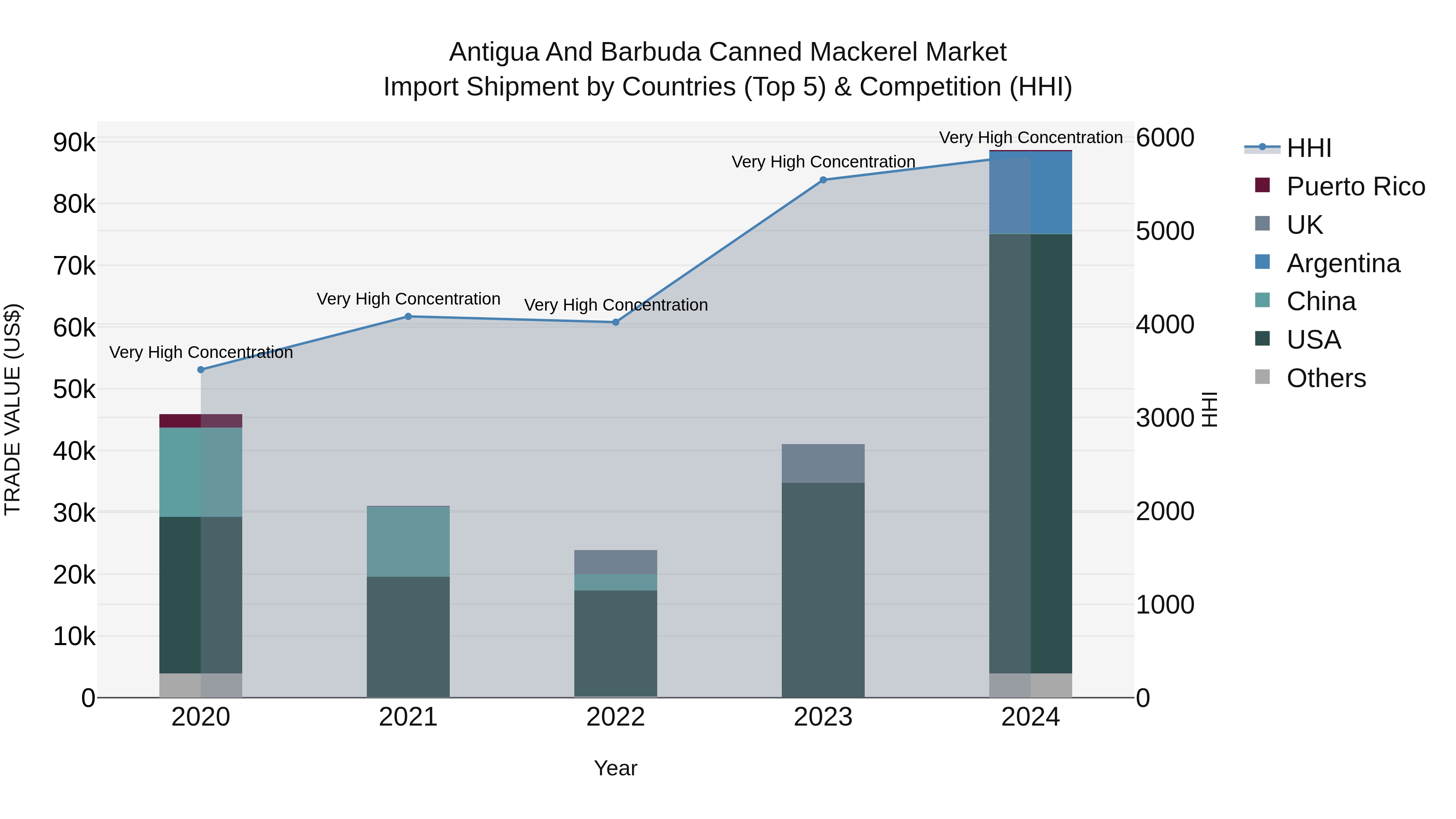Screen dimensions: 1456x819
Task: Click the 2022 Very High Concentration annotation
Action: [616, 305]
